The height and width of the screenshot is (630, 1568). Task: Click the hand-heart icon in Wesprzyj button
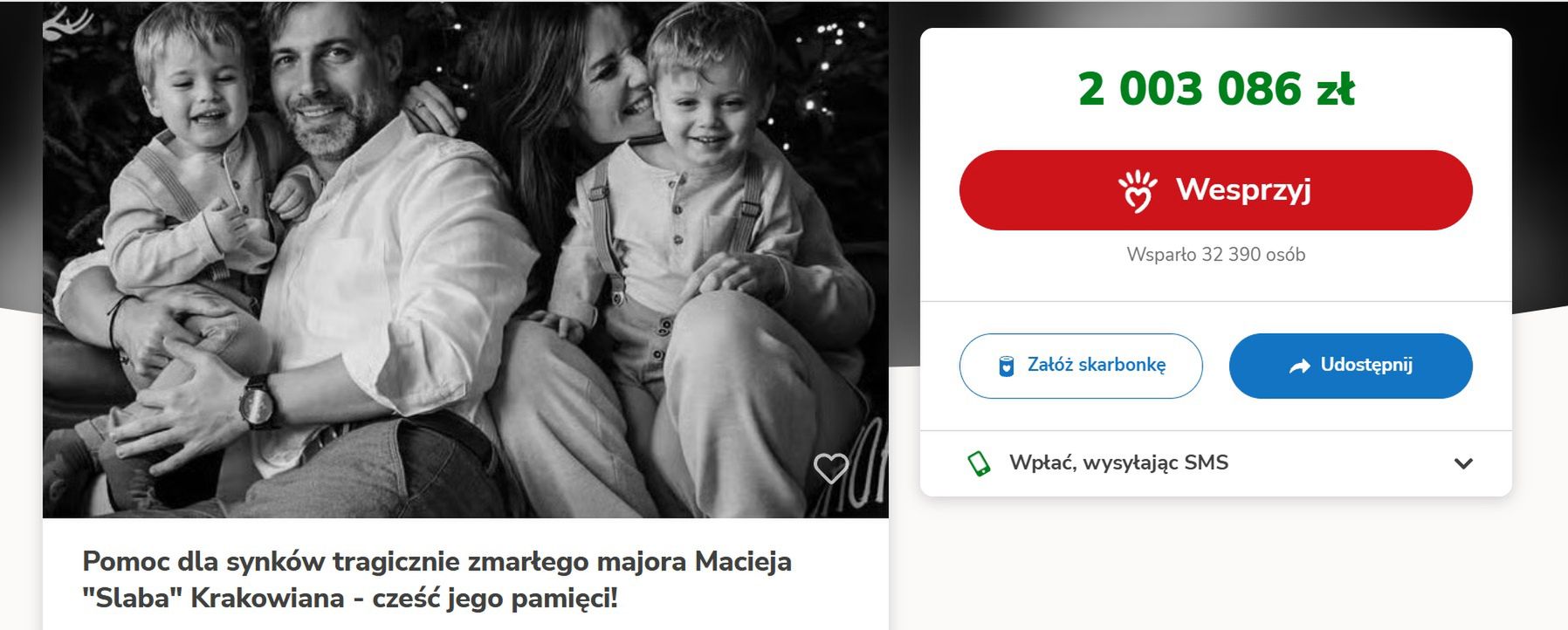[1138, 191]
